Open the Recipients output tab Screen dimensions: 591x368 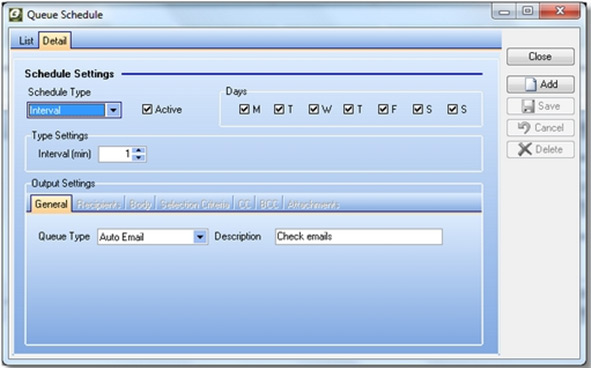(x=99, y=204)
